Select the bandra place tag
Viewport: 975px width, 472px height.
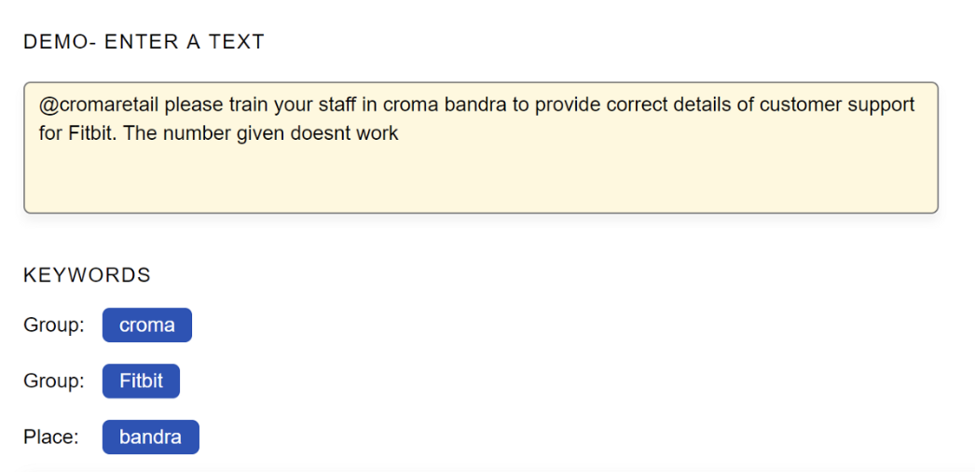tap(150, 437)
